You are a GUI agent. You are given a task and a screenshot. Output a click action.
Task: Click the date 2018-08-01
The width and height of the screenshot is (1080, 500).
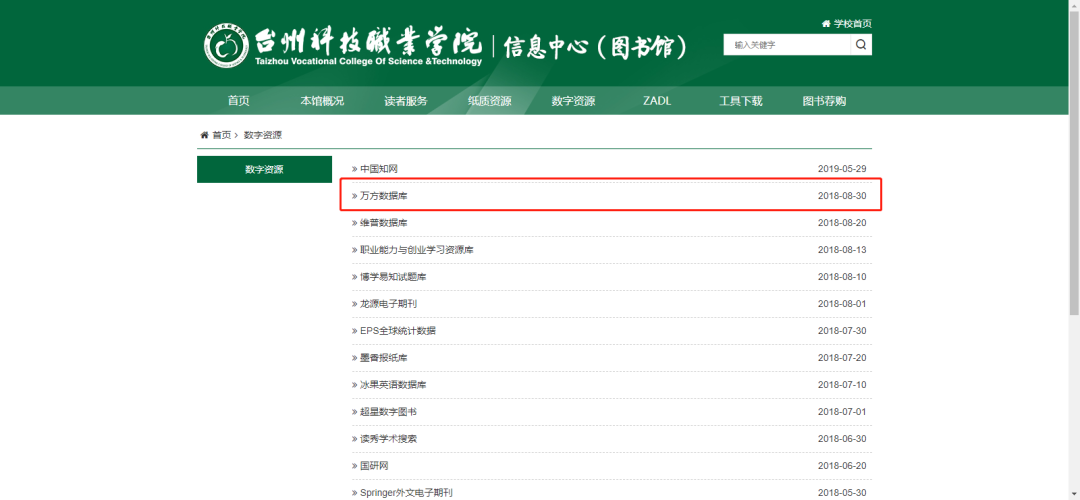point(842,304)
